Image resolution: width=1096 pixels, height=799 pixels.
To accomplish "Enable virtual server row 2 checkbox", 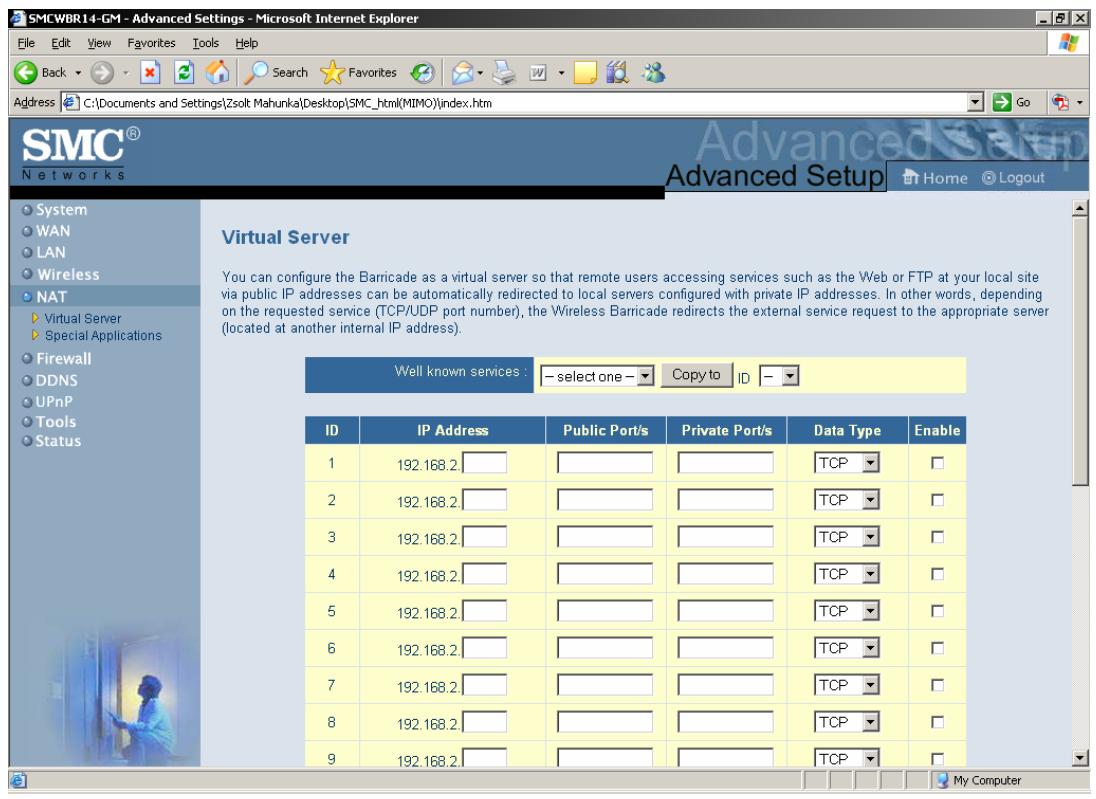I will (x=937, y=501).
